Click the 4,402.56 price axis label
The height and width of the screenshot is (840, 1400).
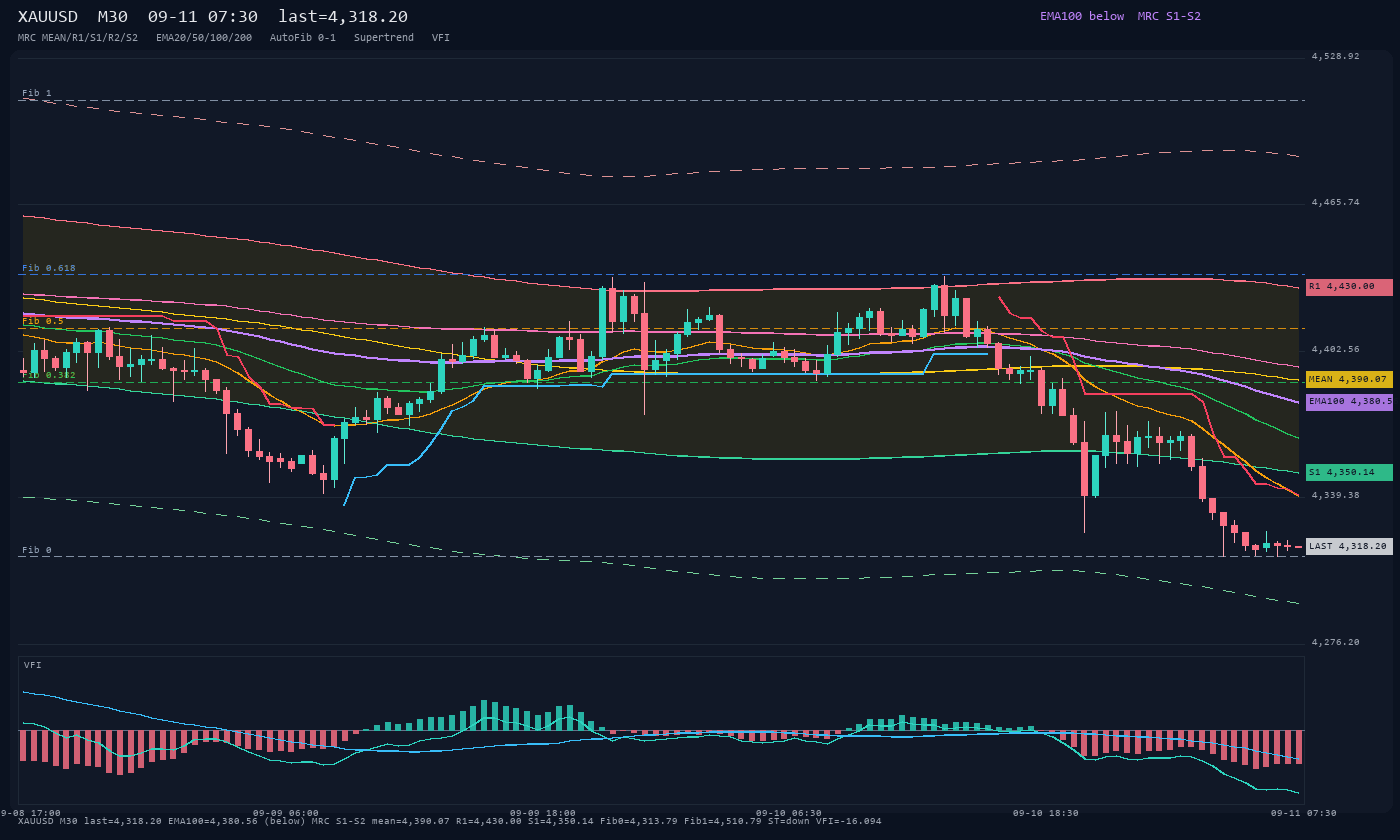tap(1336, 350)
